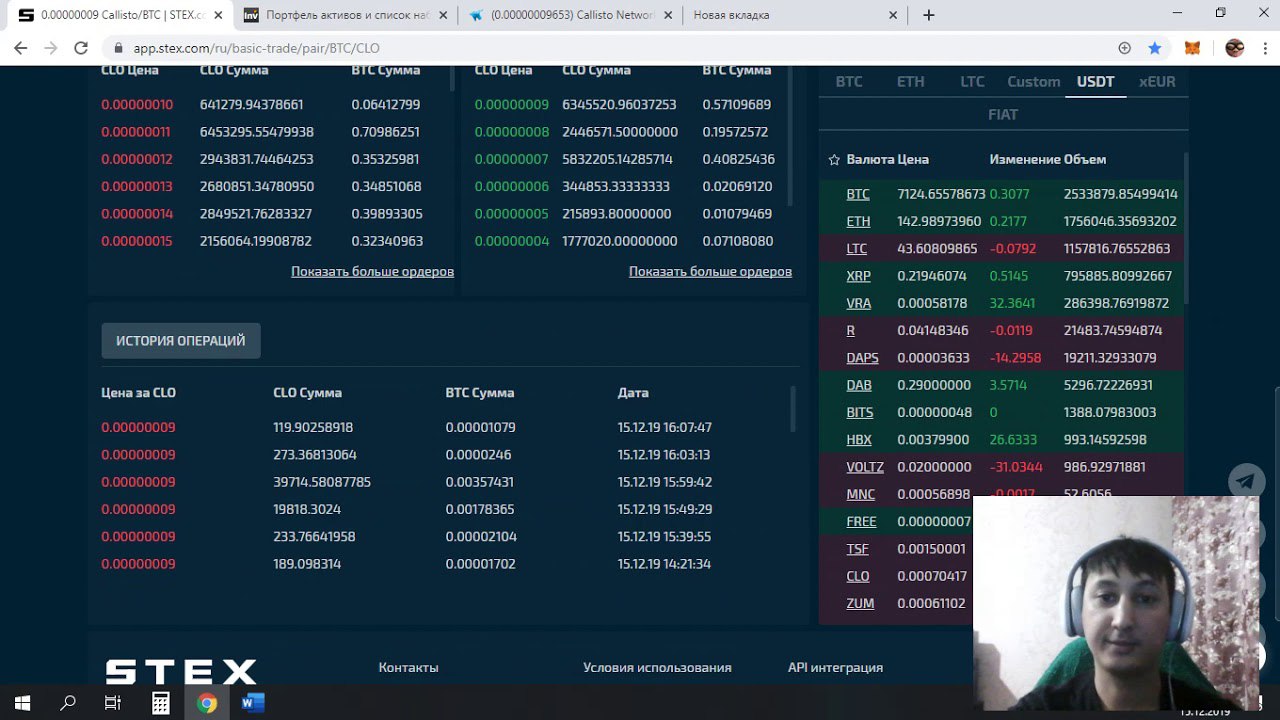1280x720 pixels.
Task: Click the browser profile avatar icon
Action: pyautogui.click(x=1234, y=48)
